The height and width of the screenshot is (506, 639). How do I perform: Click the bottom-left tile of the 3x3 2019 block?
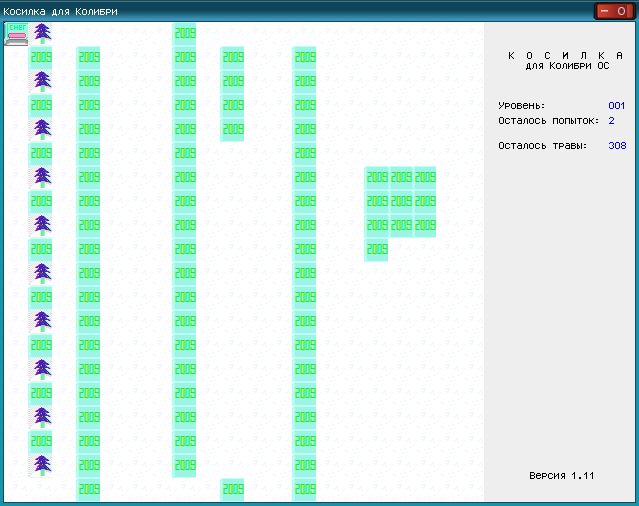tap(377, 225)
